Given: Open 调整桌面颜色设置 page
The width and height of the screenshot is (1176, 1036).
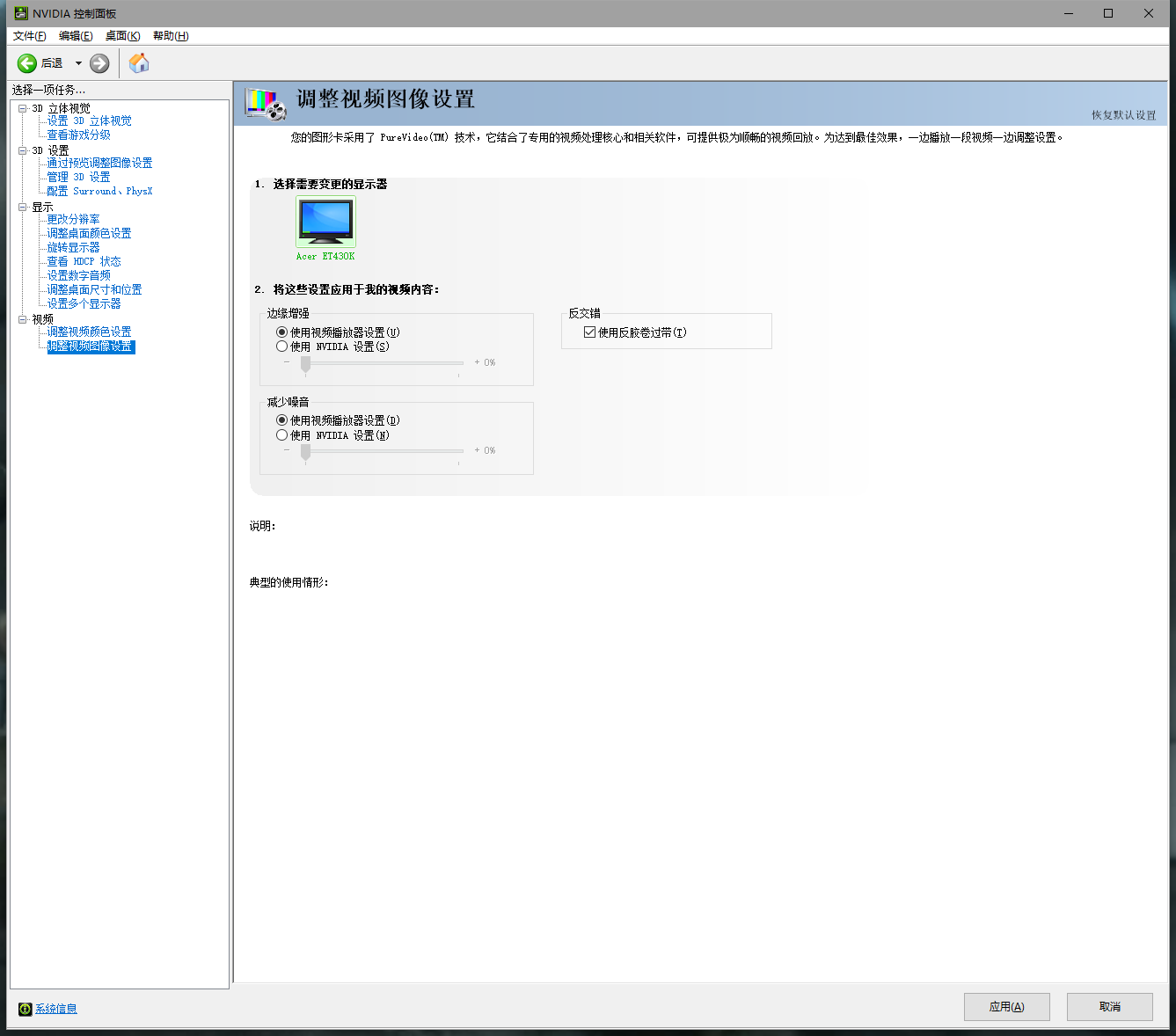Looking at the screenshot, I should [90, 233].
